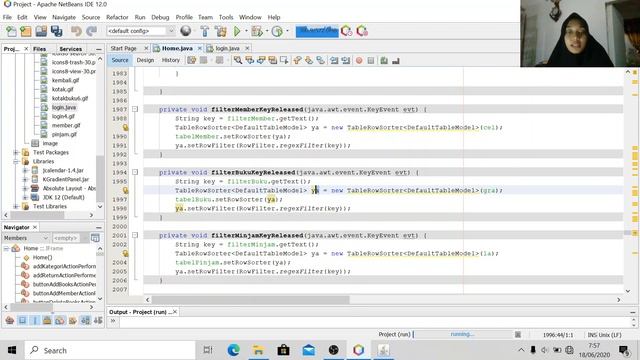Click the Stop Macro Recording icon

[x=371, y=60]
